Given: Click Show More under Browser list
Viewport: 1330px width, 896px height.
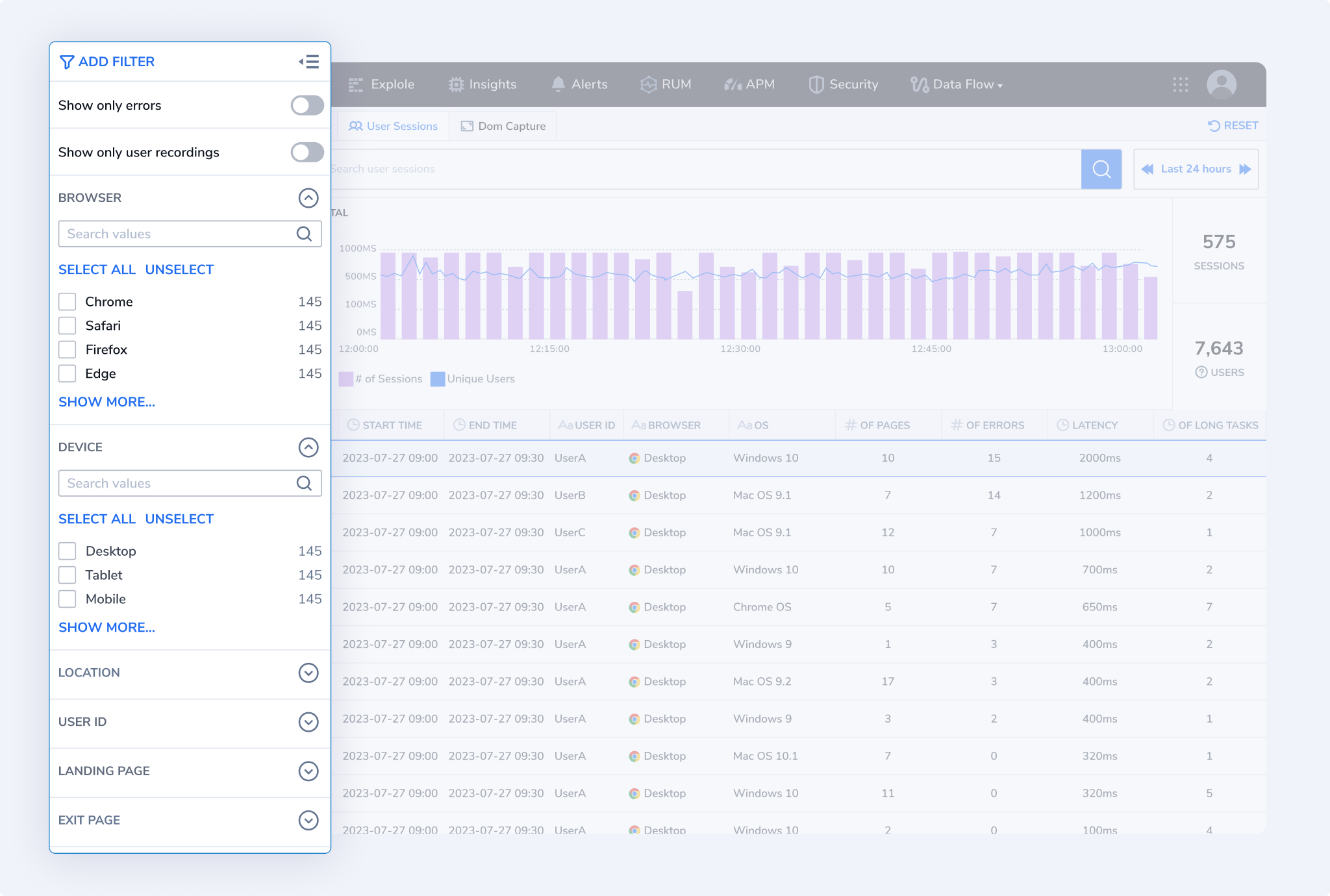Looking at the screenshot, I should coord(107,402).
